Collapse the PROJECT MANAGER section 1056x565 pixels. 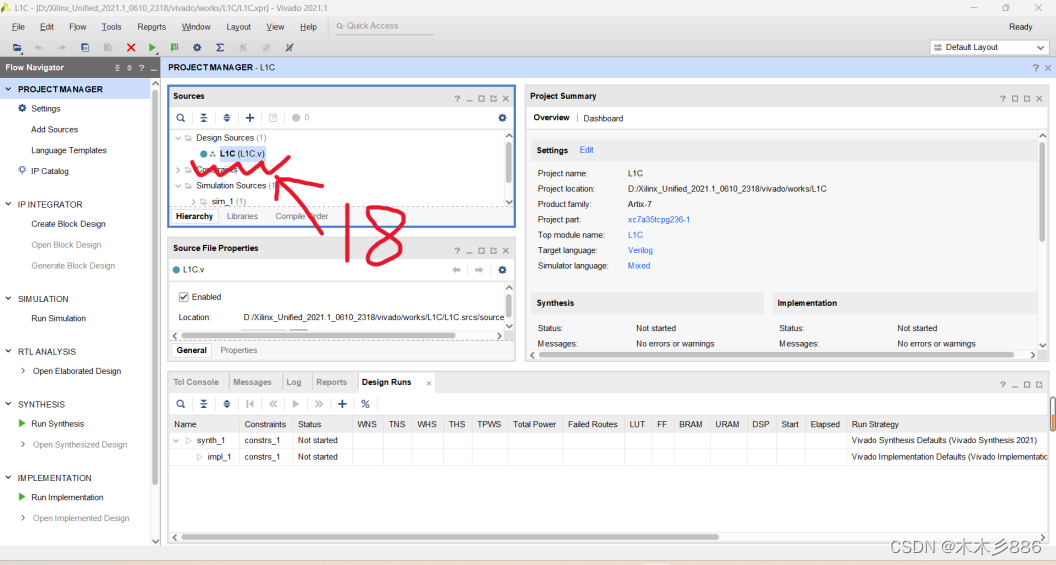coord(9,89)
